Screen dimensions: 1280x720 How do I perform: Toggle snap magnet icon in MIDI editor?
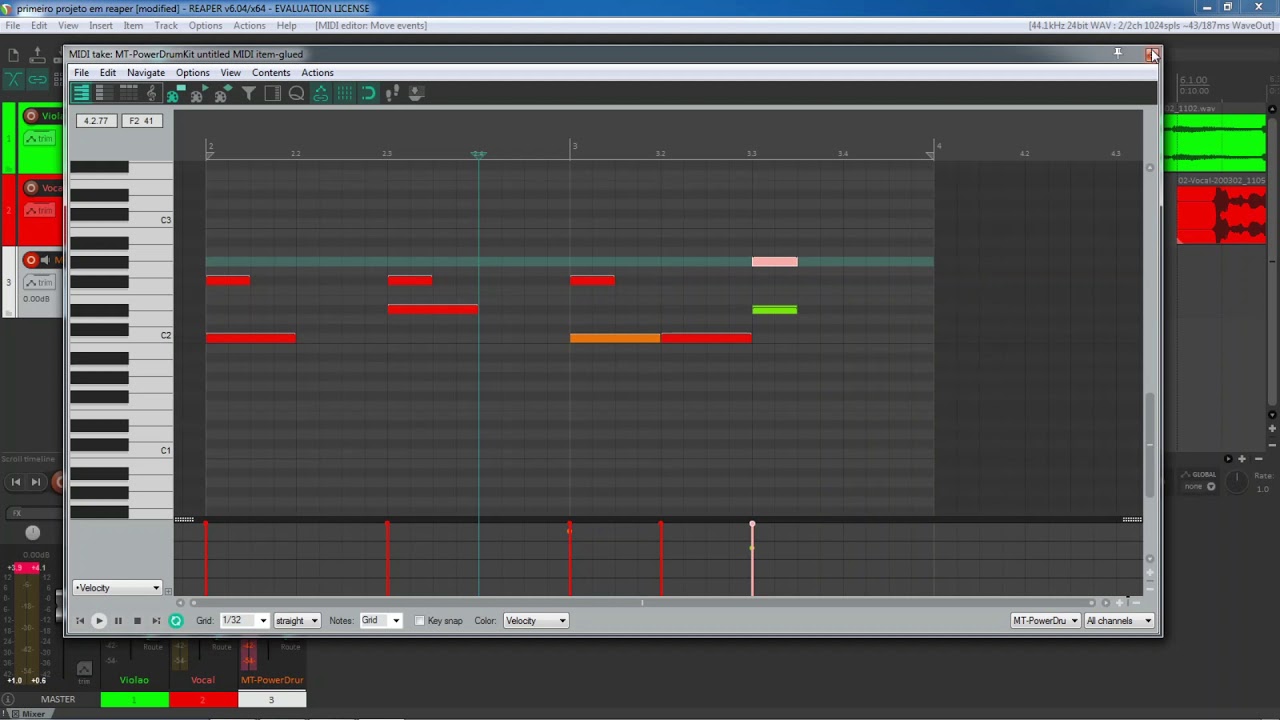click(x=368, y=93)
